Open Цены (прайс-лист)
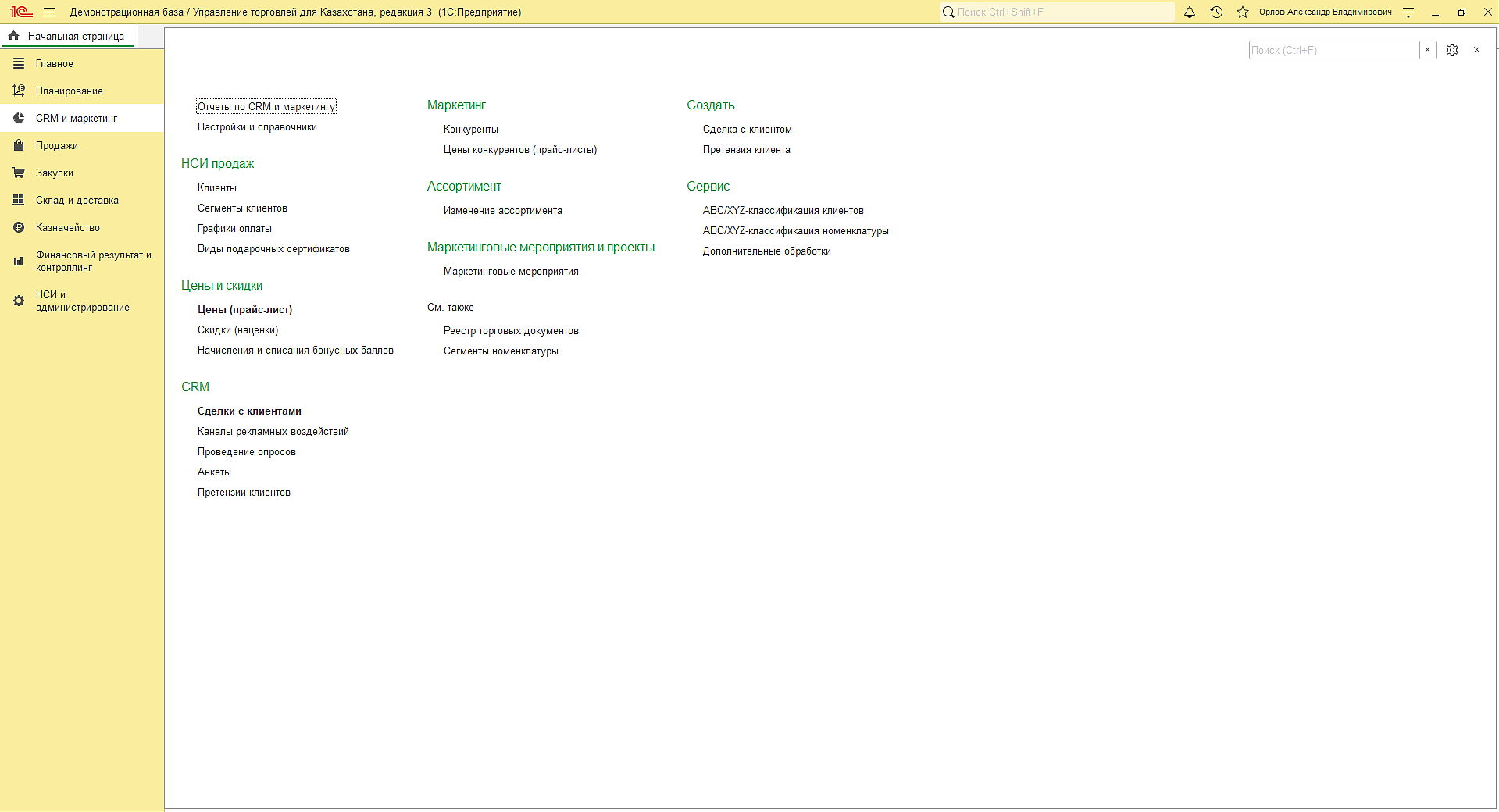The image size is (1499, 812). [244, 309]
